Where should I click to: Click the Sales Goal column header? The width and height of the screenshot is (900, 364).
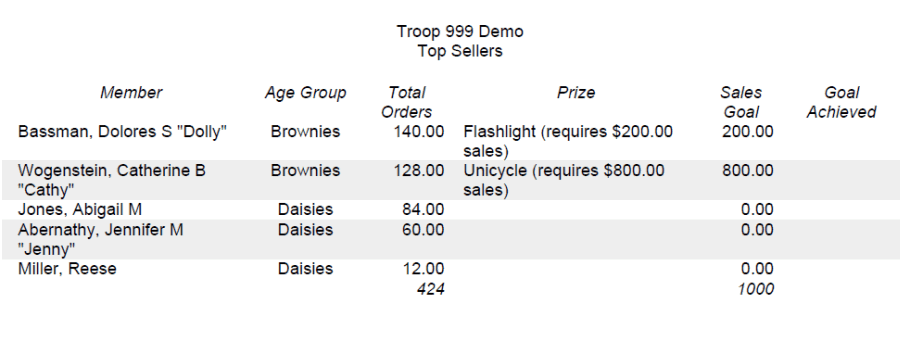pyautogui.click(x=741, y=102)
